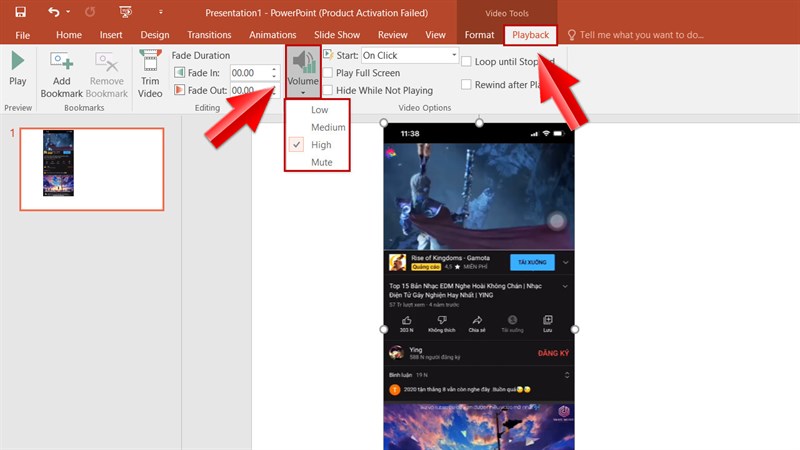Click Add Bookmark icon
This screenshot has height=450, width=800.
[61, 62]
